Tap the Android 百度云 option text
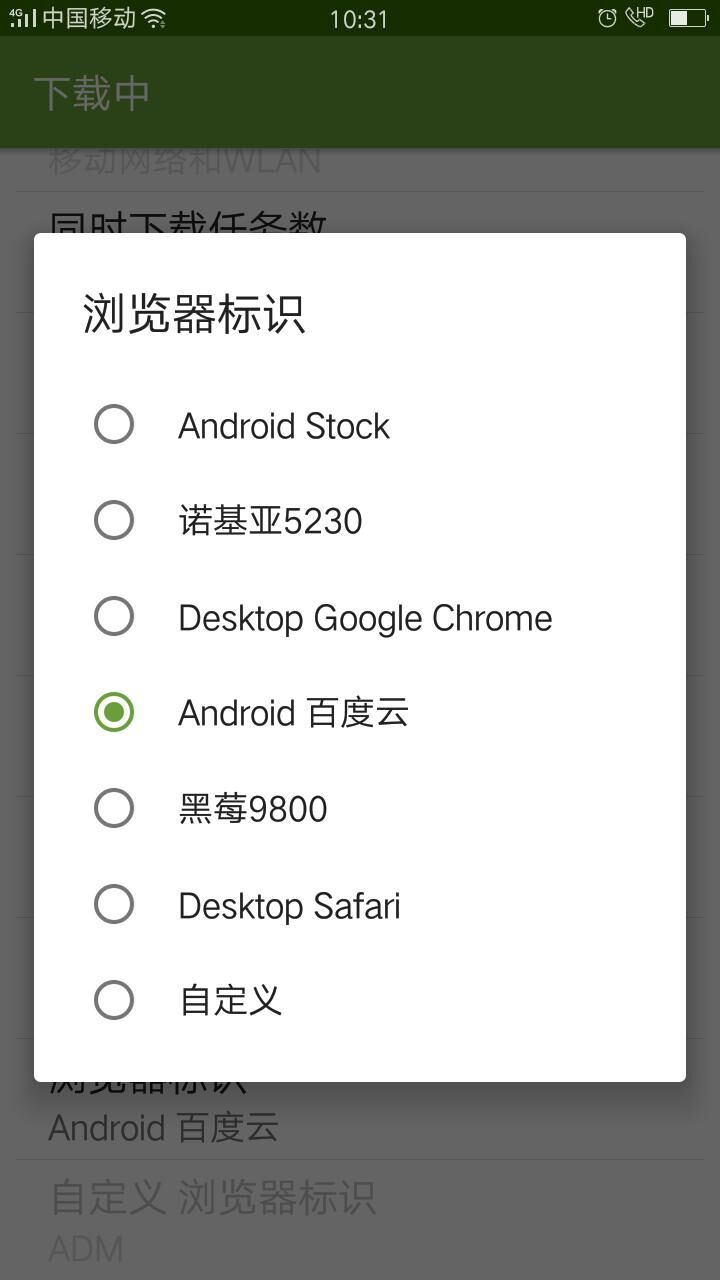This screenshot has width=720, height=1280. pyautogui.click(x=293, y=713)
